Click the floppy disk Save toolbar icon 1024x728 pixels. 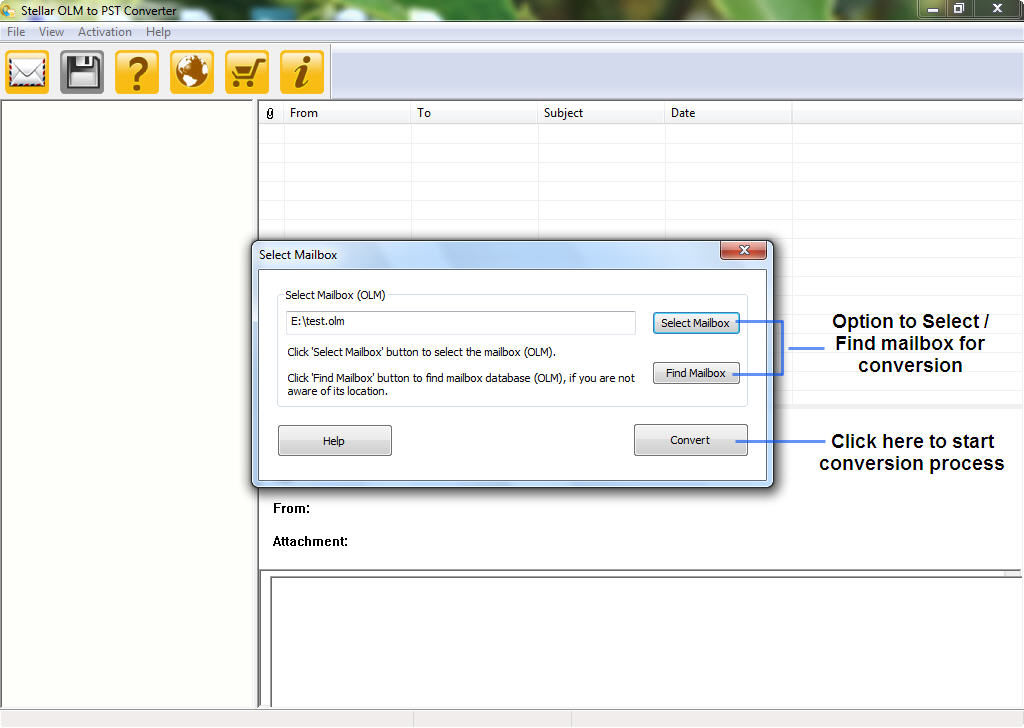tap(82, 72)
